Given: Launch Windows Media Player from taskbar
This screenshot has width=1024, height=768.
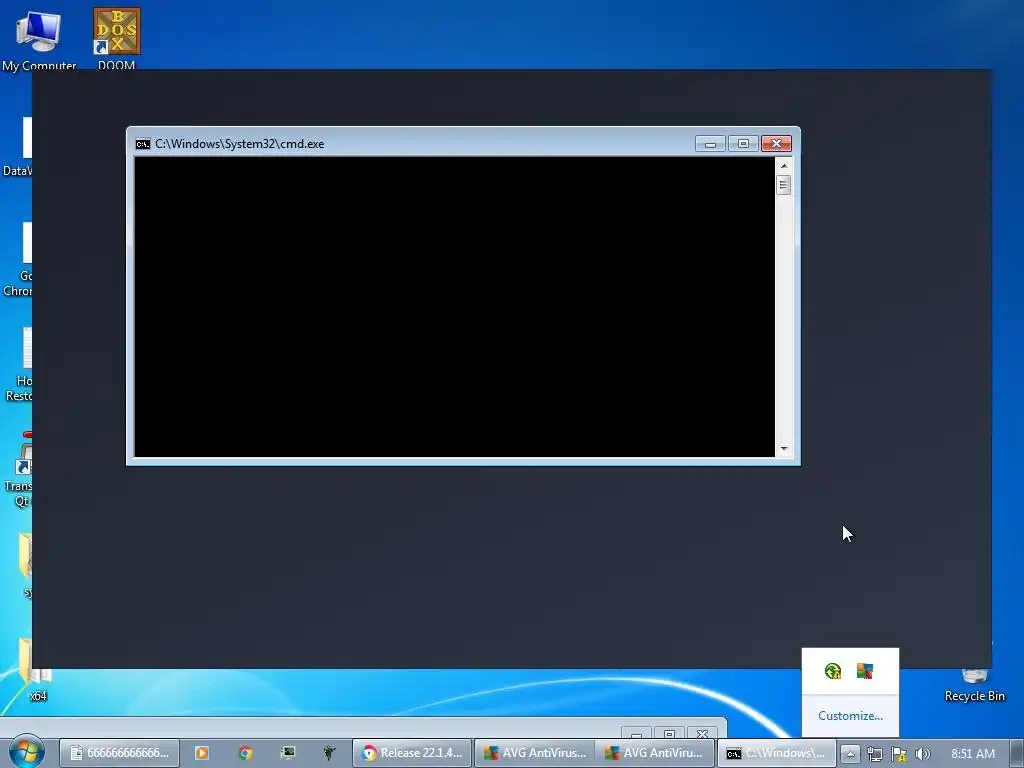Looking at the screenshot, I should tap(202, 753).
